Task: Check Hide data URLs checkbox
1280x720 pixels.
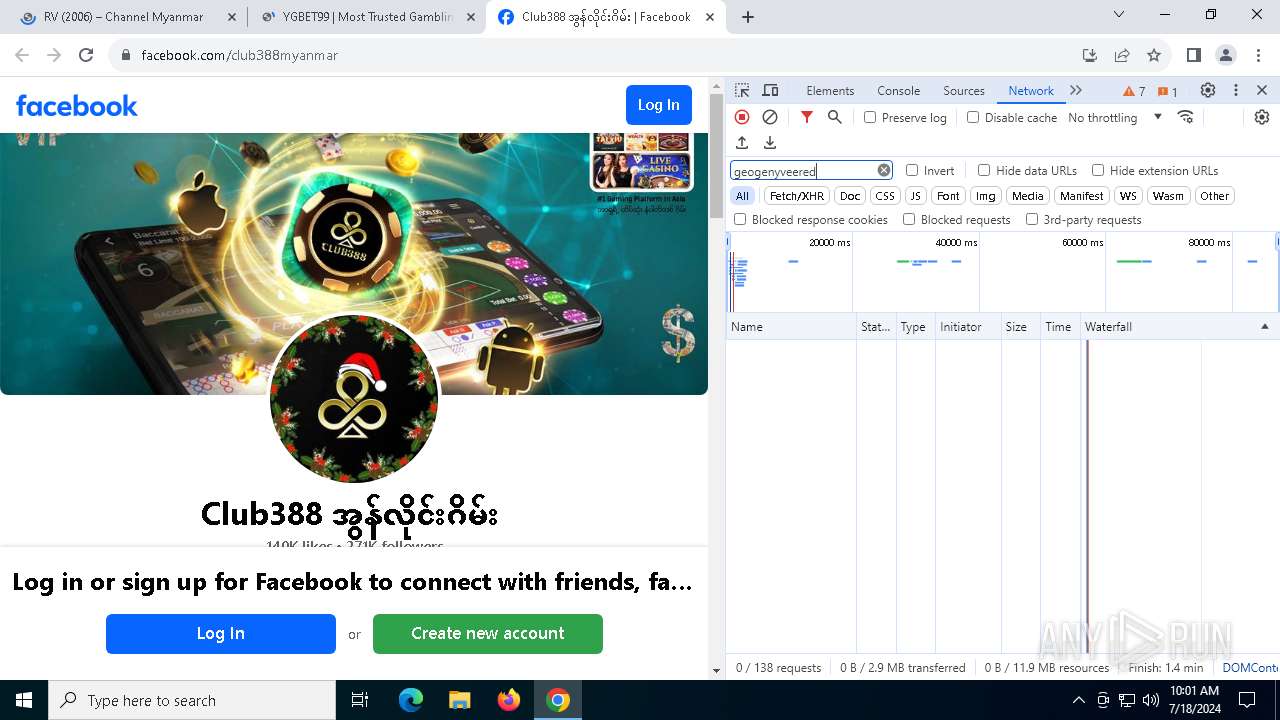Action: (984, 170)
